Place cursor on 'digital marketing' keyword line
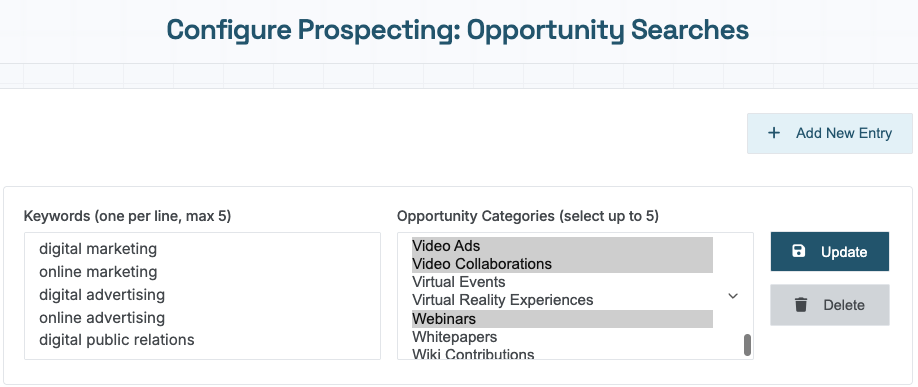The width and height of the screenshot is (918, 387). [98, 249]
